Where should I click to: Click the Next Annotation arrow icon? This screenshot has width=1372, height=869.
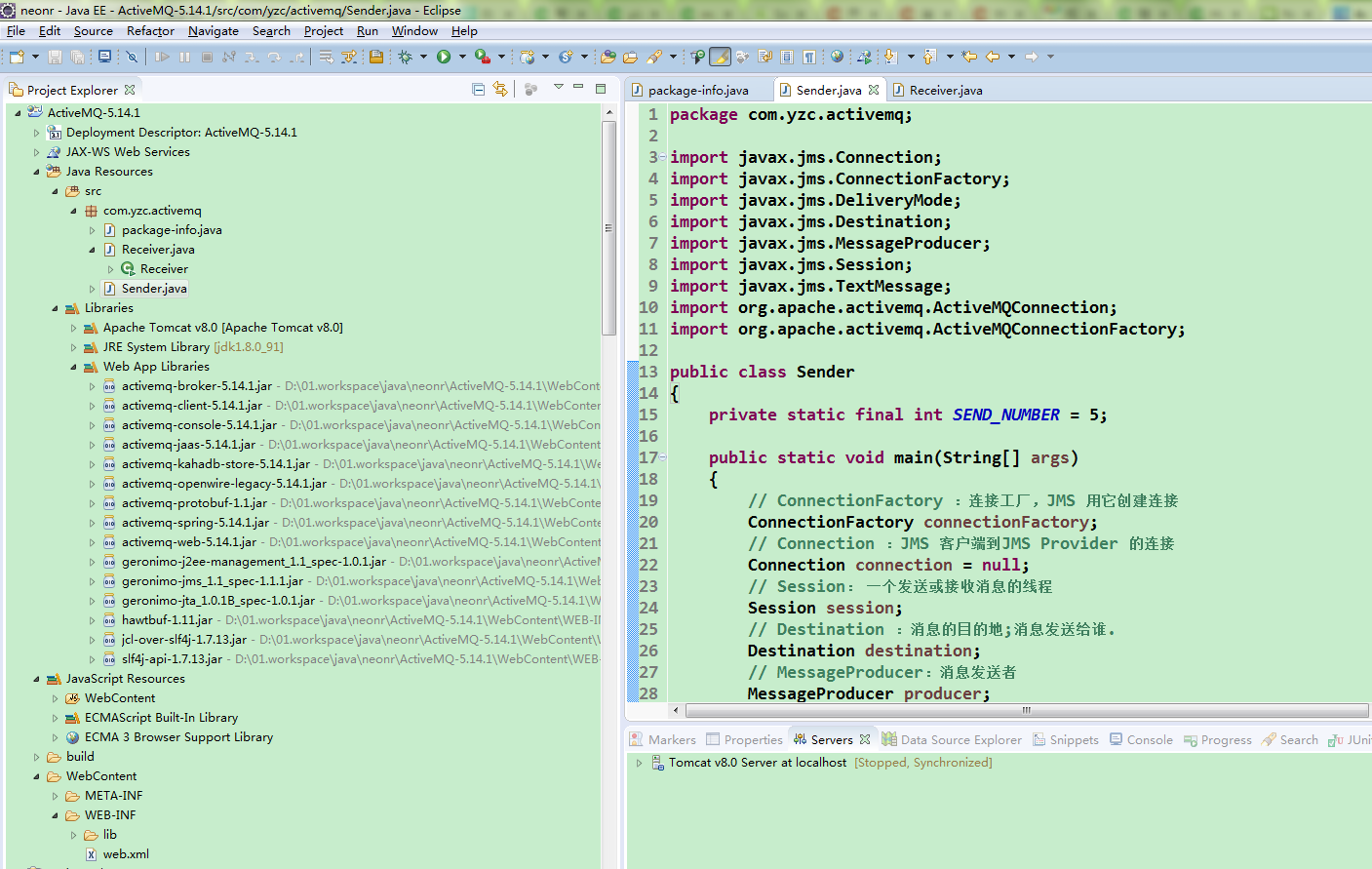tap(890, 57)
